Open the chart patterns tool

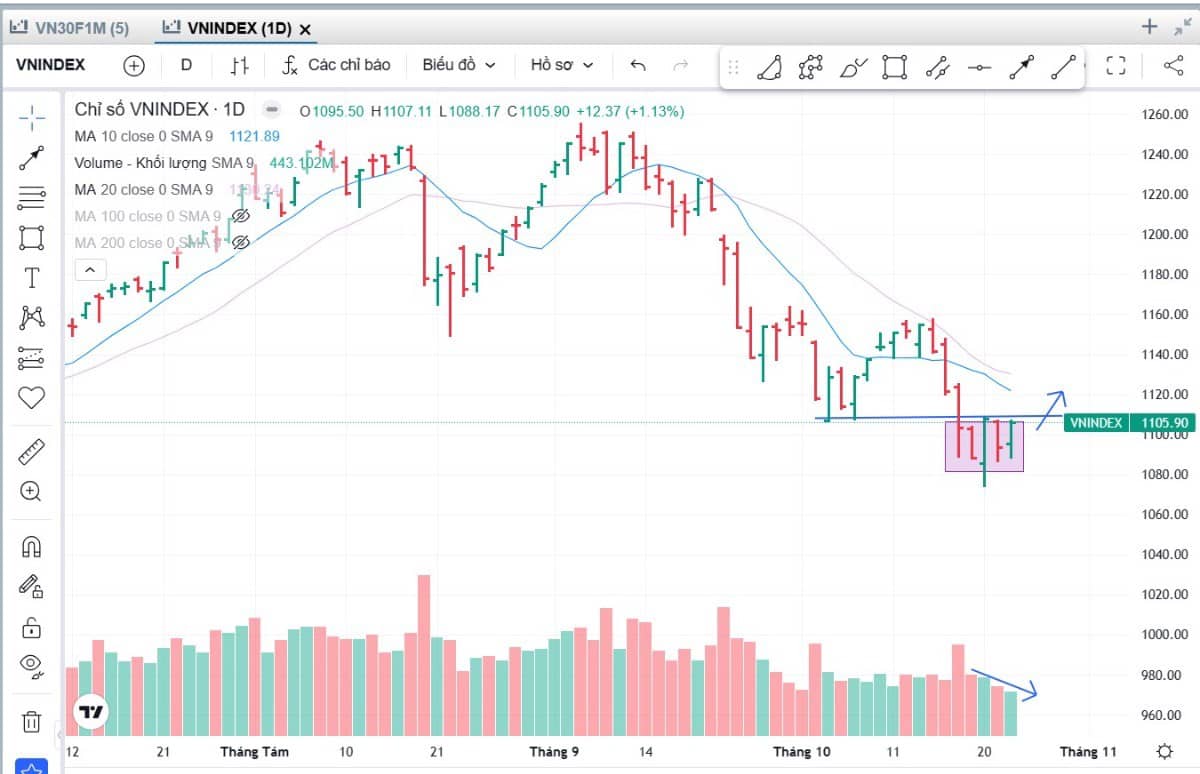point(32,318)
